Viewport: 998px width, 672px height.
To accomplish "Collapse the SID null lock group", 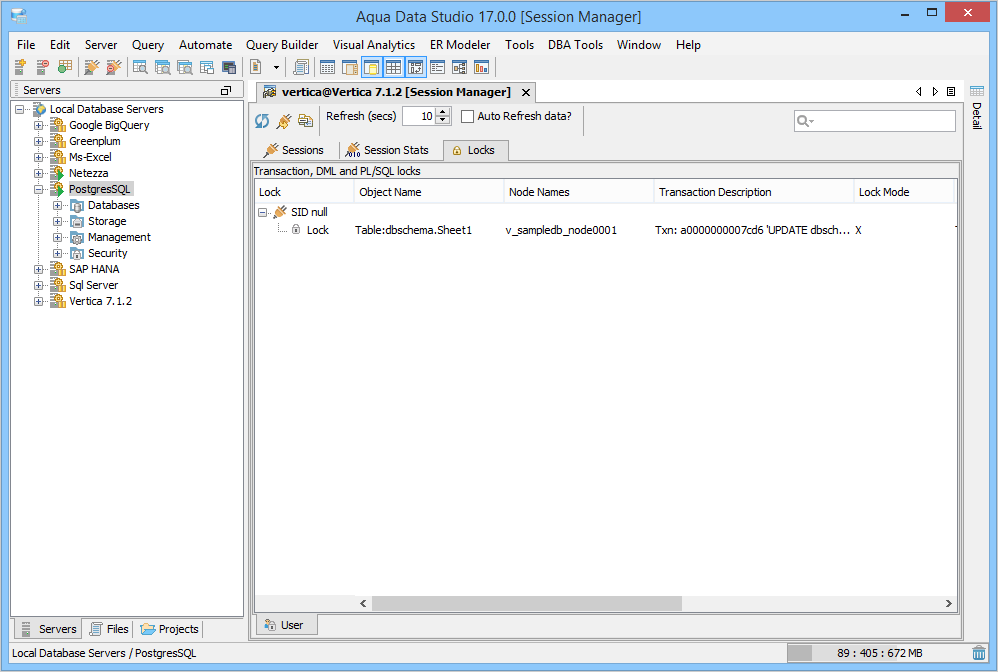I will tap(262, 213).
